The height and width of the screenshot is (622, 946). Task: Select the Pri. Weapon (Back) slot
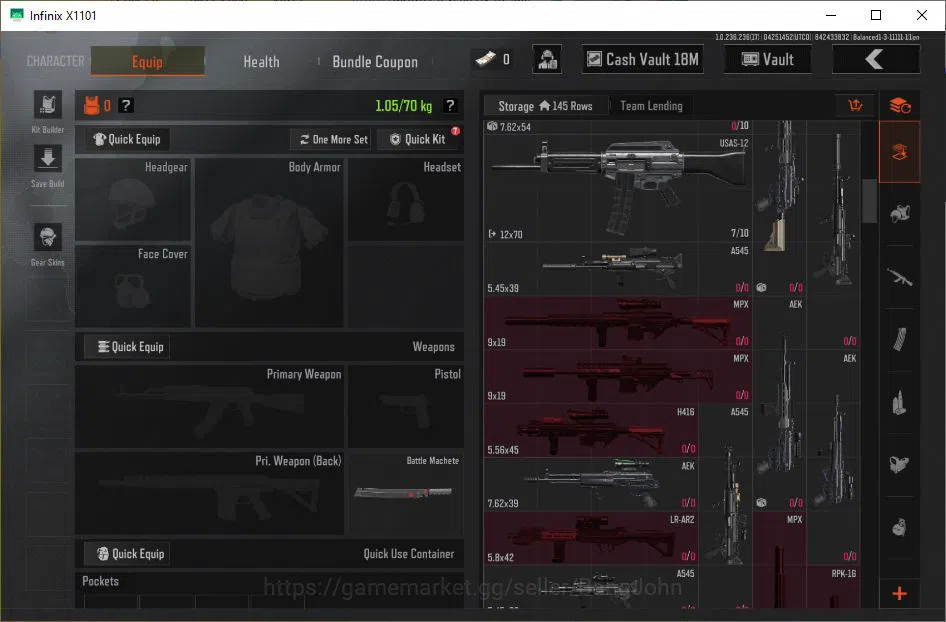tap(210, 493)
